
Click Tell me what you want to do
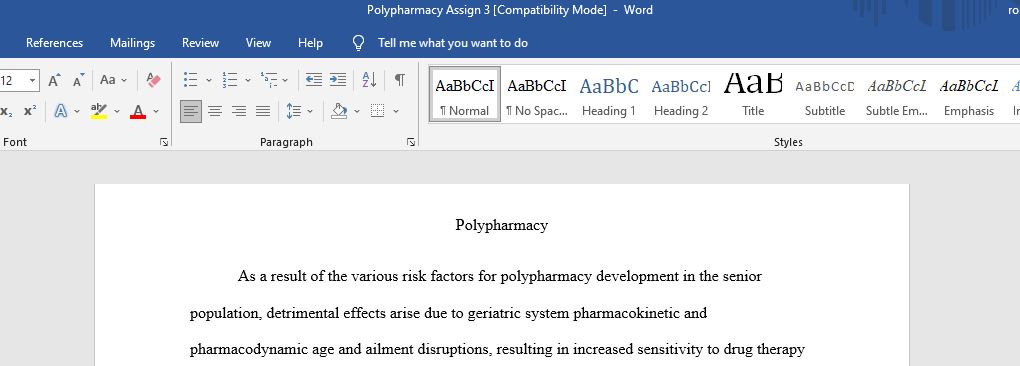point(453,43)
